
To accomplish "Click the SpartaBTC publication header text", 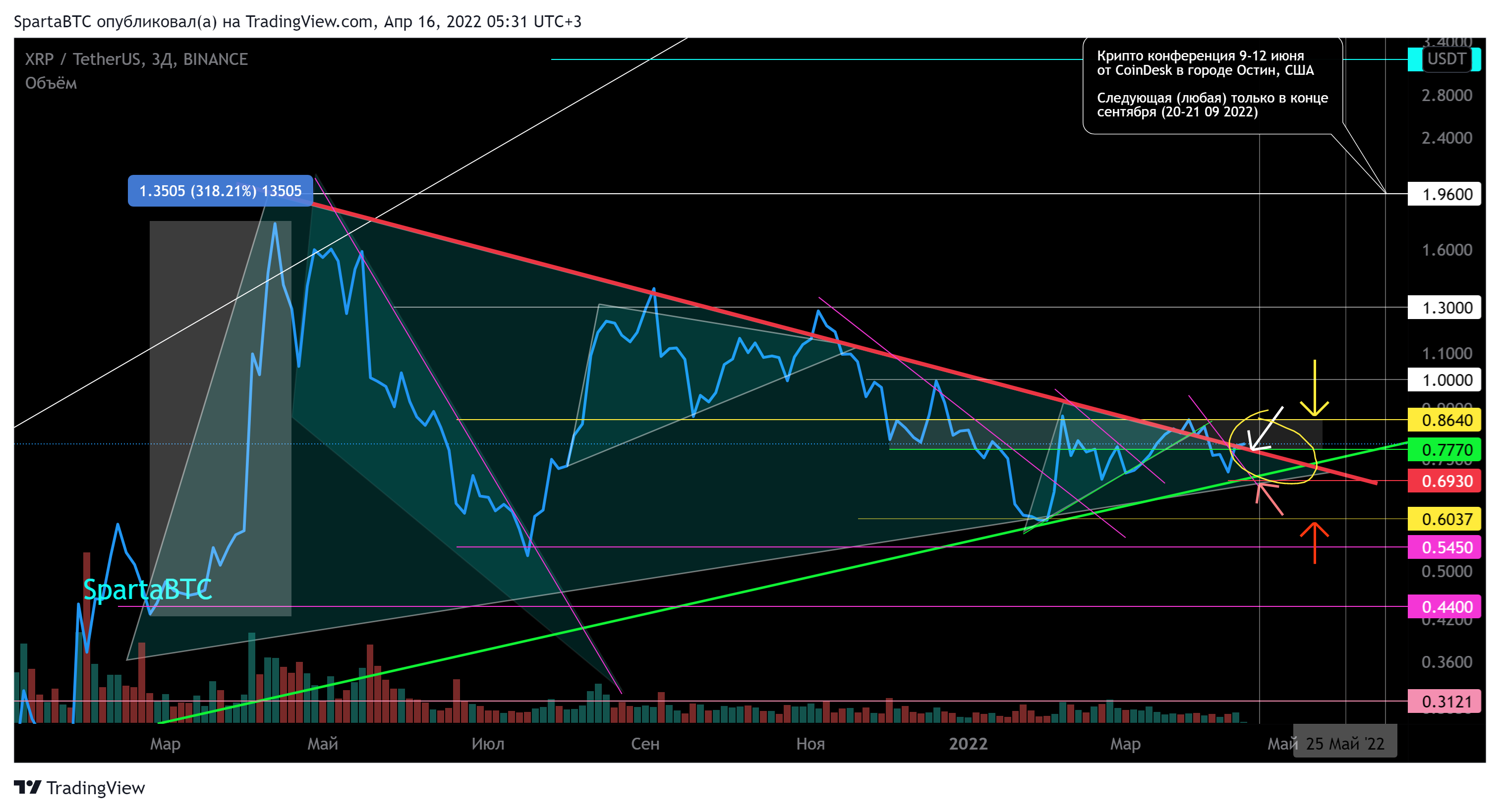I will point(297,21).
